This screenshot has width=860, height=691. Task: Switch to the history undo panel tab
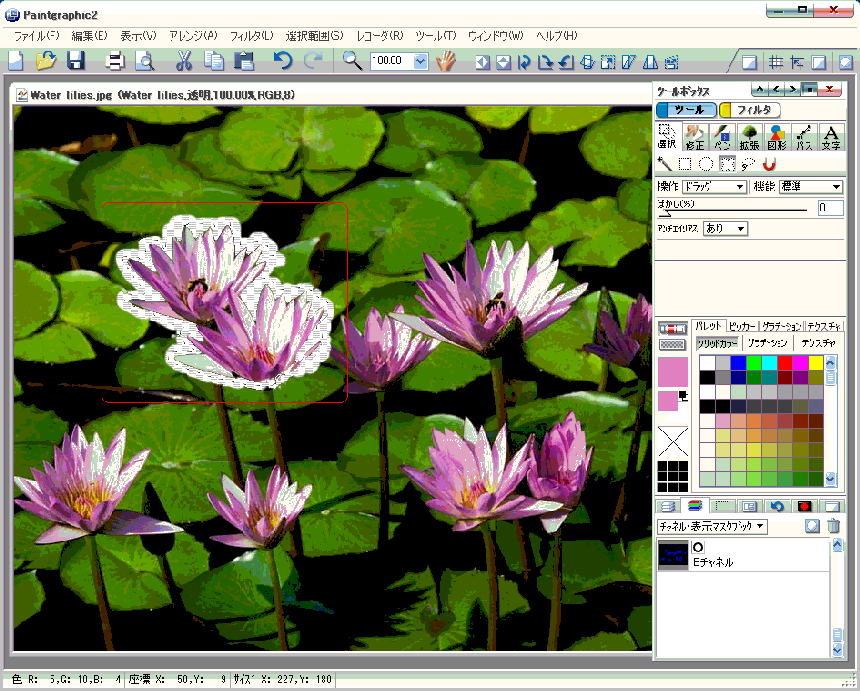point(777,506)
